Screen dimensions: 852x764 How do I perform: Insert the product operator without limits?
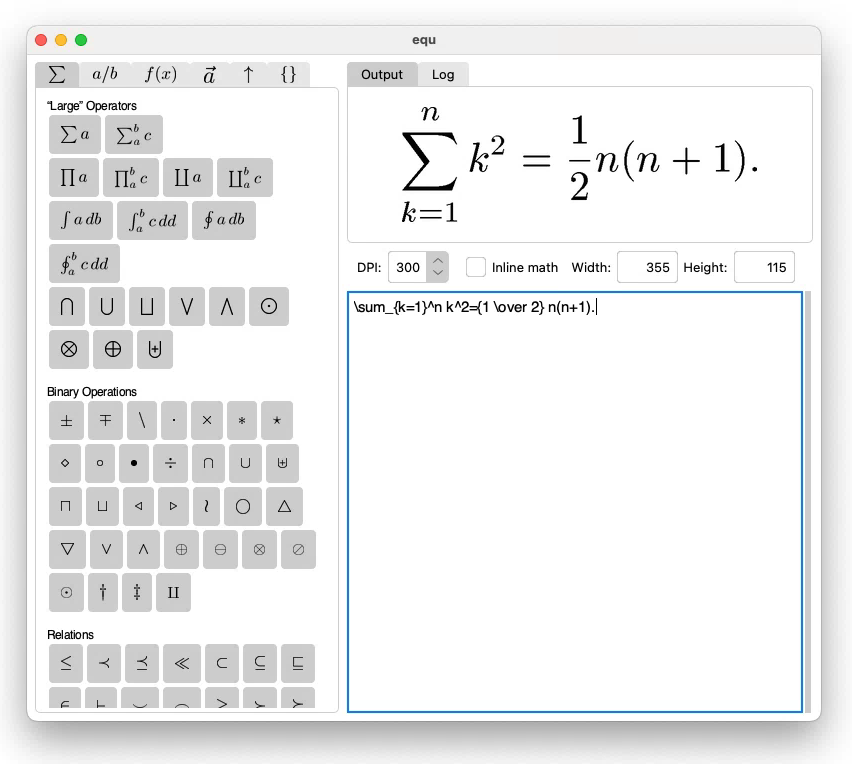tap(74, 177)
